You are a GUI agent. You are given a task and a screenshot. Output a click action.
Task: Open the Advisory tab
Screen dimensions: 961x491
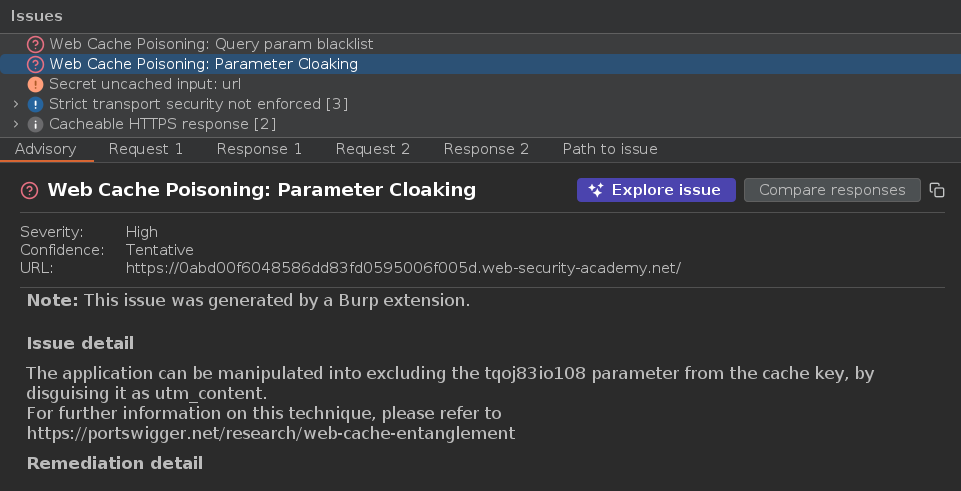click(x=46, y=149)
